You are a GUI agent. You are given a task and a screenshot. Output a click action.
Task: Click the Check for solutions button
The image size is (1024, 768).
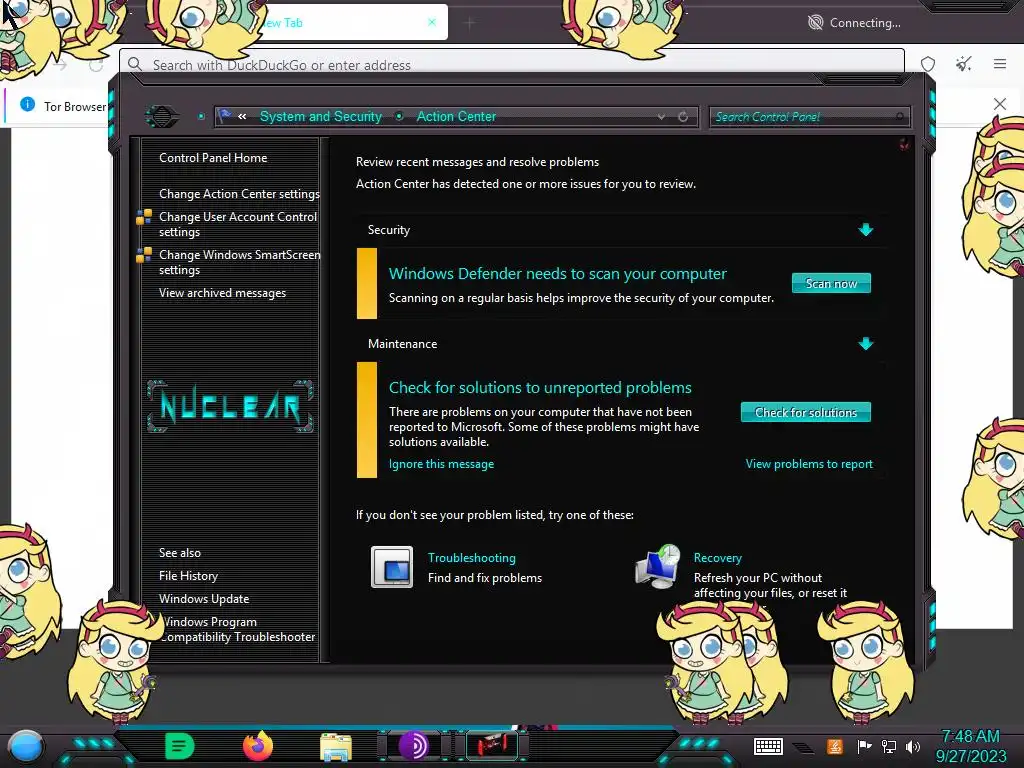(805, 412)
